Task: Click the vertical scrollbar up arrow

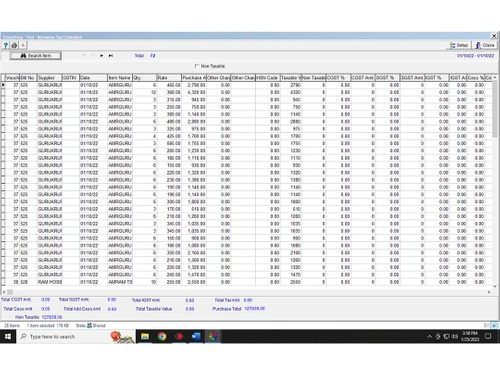Action: [495, 77]
